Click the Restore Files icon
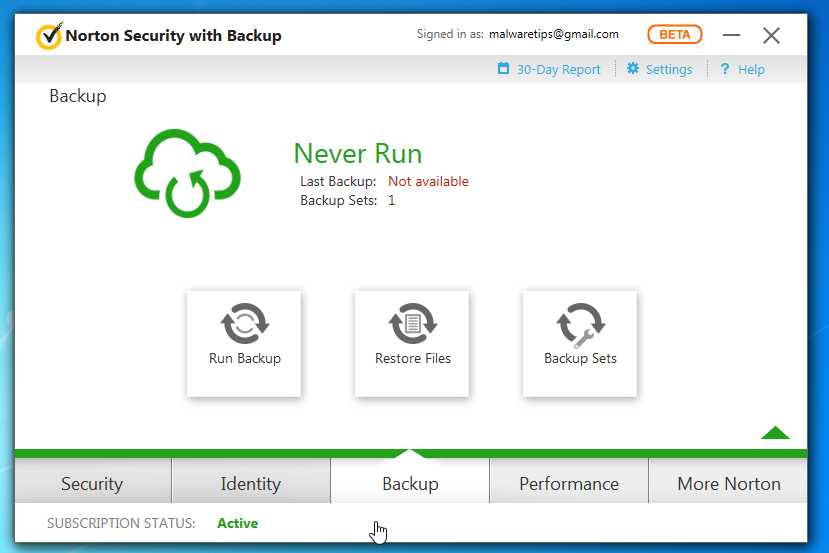This screenshot has height=553, width=829. pos(412,324)
